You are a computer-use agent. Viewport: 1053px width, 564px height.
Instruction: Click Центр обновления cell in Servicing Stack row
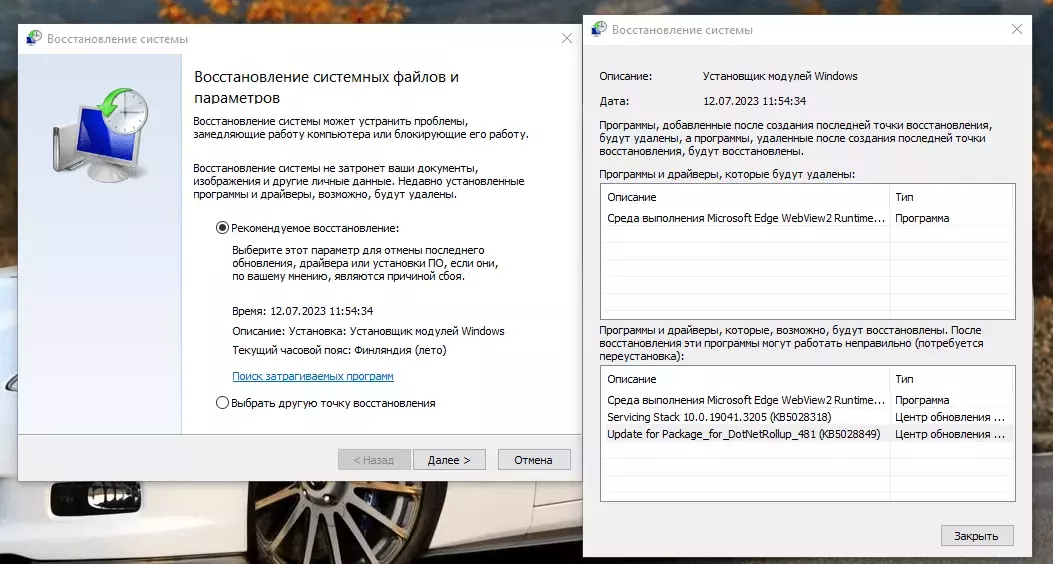[950, 417]
